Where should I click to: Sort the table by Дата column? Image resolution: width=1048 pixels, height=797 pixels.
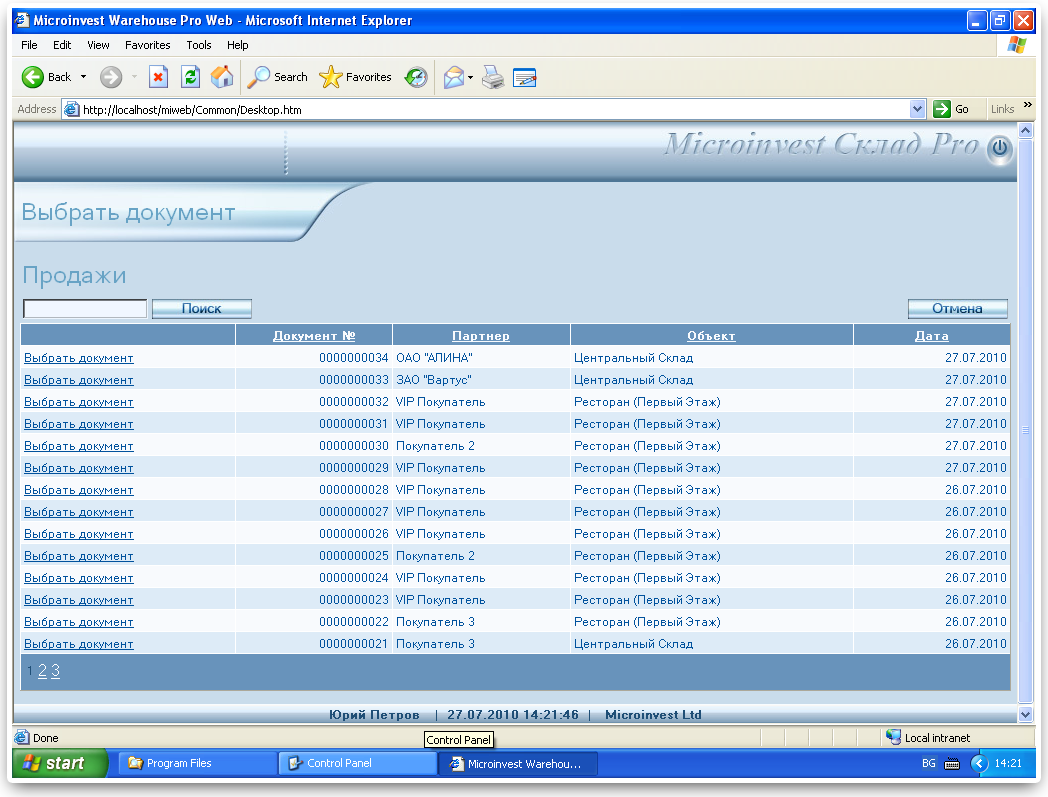point(931,336)
